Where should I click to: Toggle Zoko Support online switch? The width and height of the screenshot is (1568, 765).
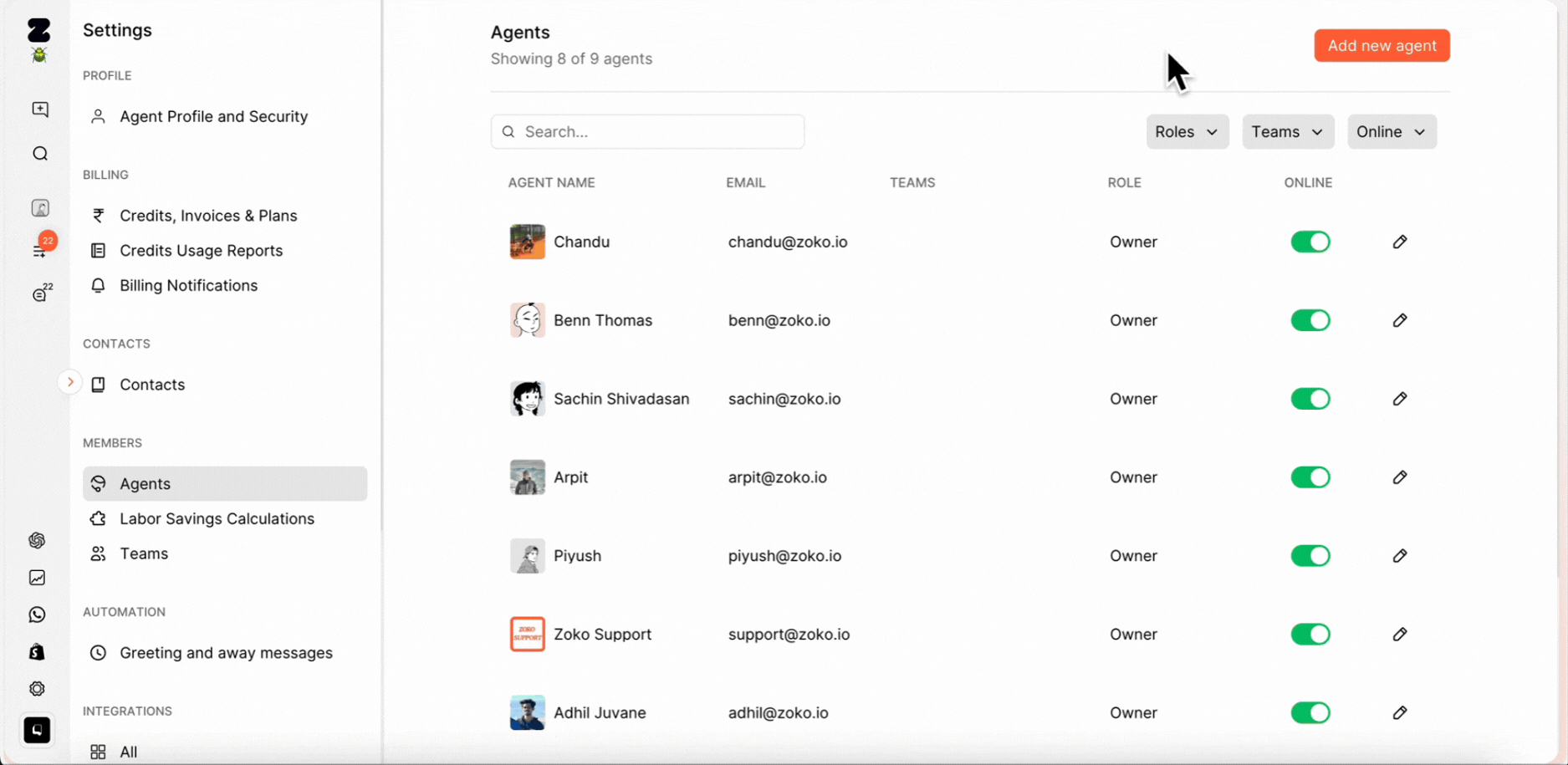coord(1310,635)
